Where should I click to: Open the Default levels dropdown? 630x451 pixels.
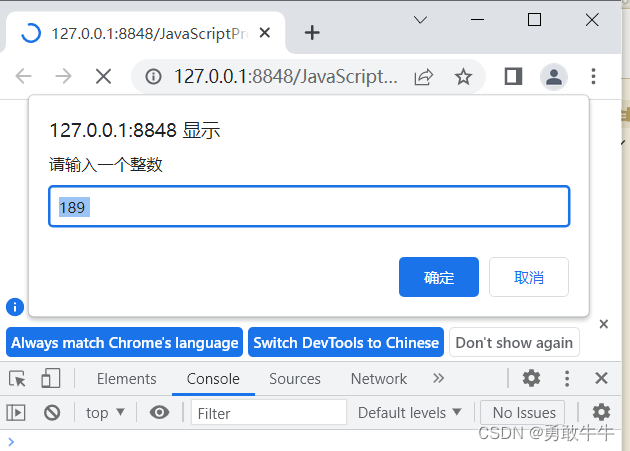[409, 413]
